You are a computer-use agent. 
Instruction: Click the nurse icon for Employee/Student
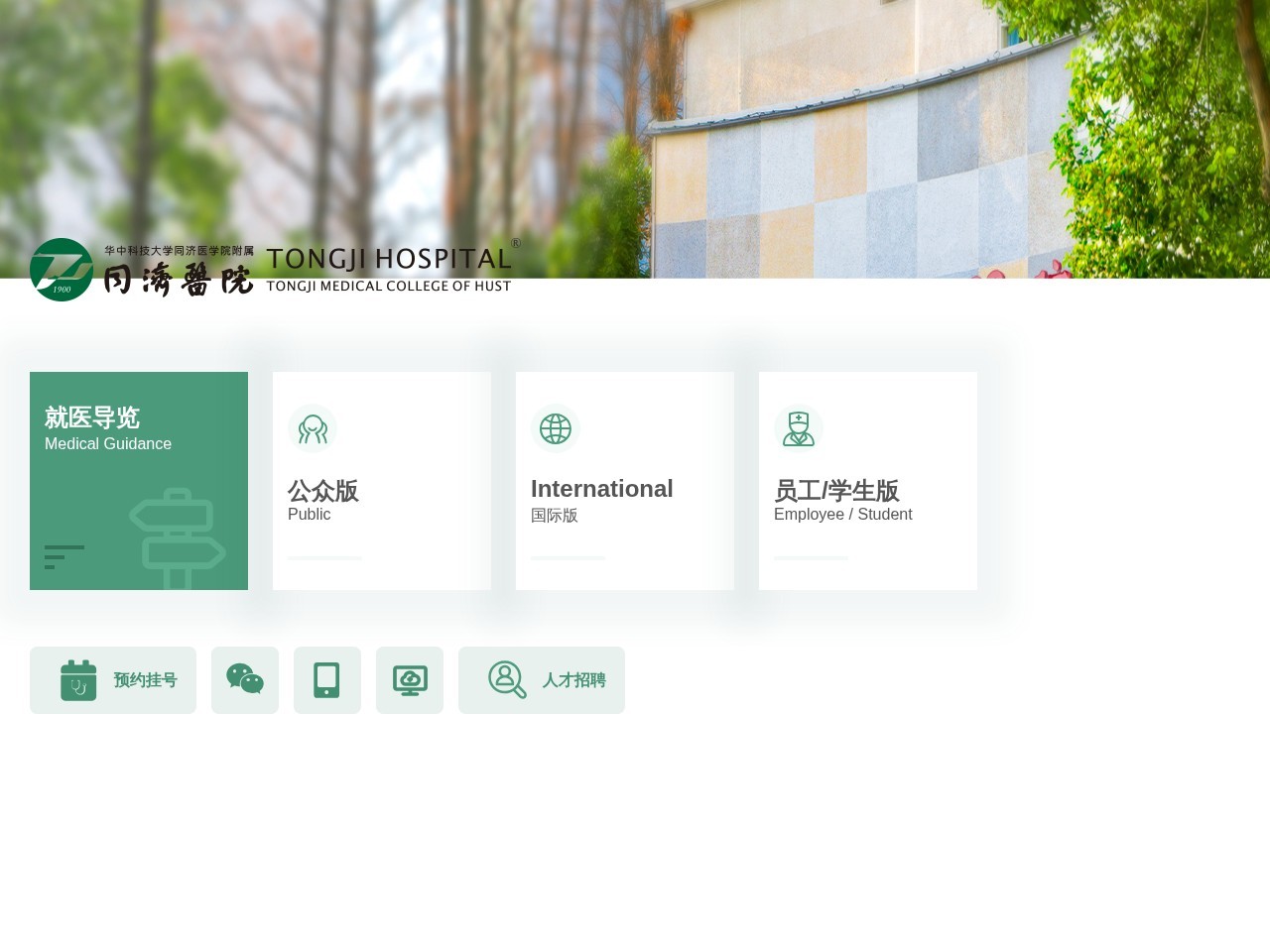pos(799,428)
